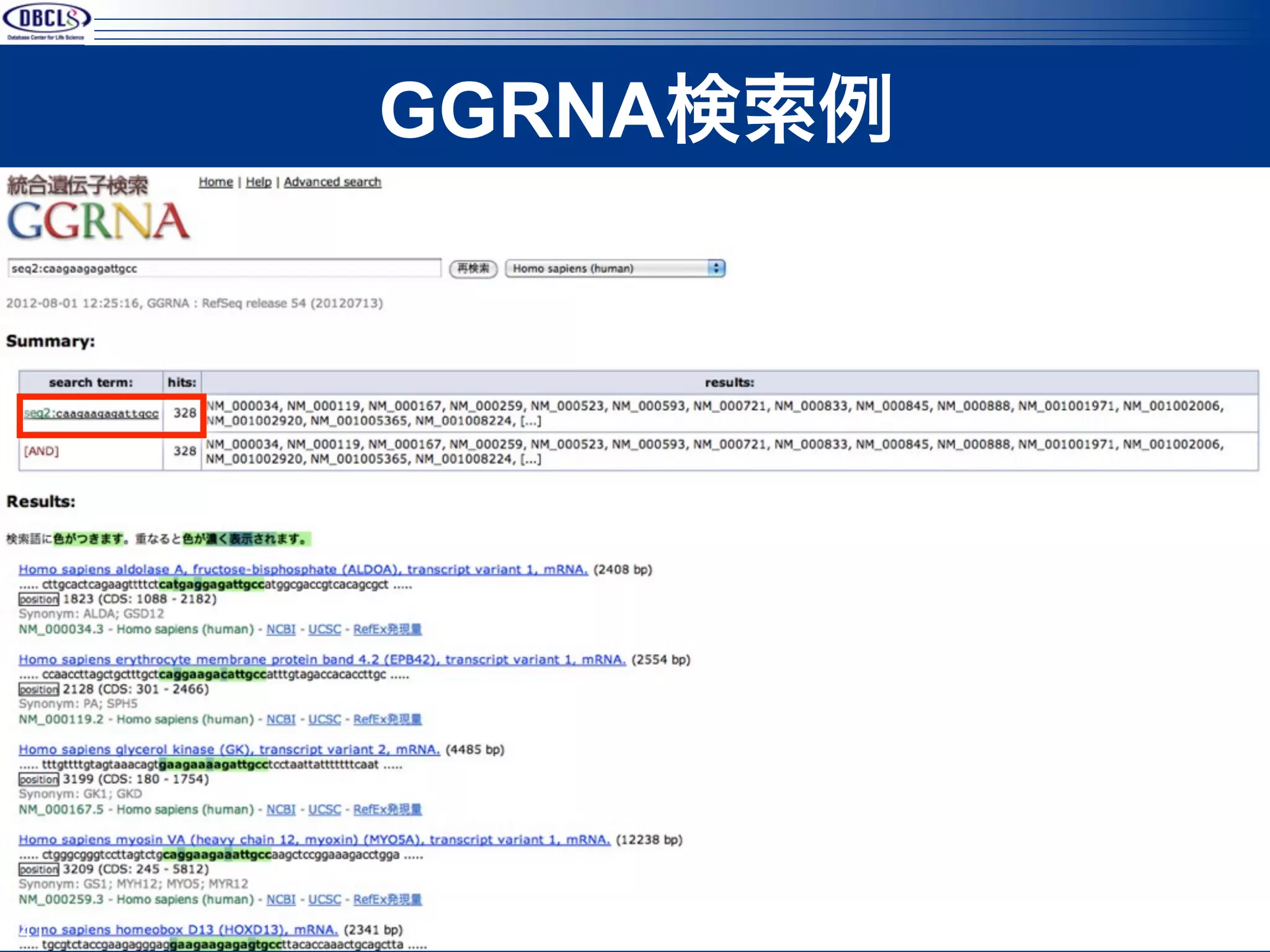Click the search term column header
This screenshot has height=952, width=1270.
[x=91, y=382]
